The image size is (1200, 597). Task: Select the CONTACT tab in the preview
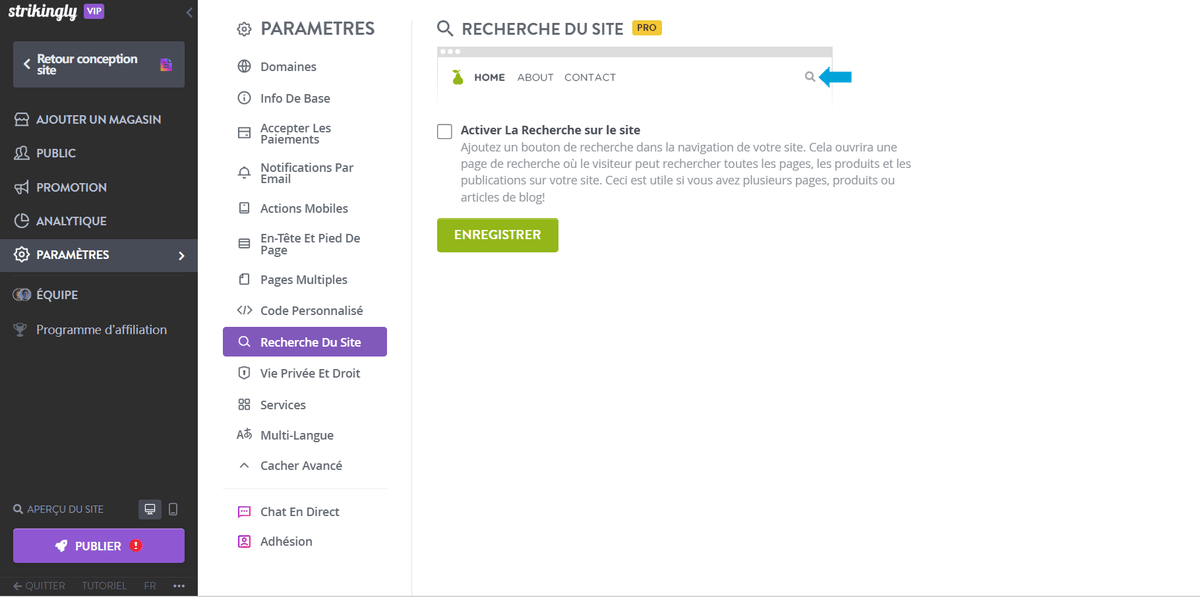[x=590, y=77]
